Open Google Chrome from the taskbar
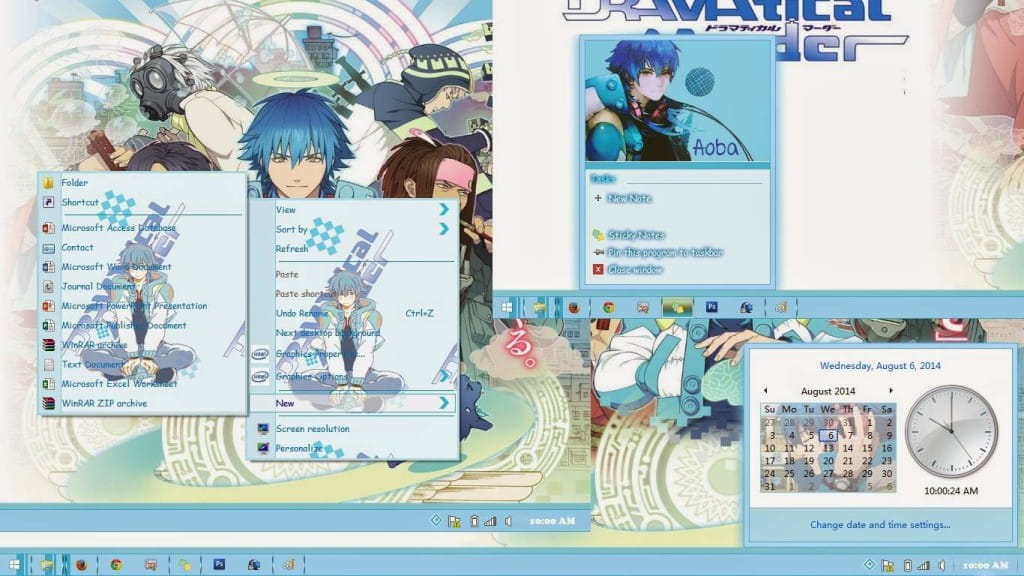Screen dimensions: 1024x576 point(115,564)
